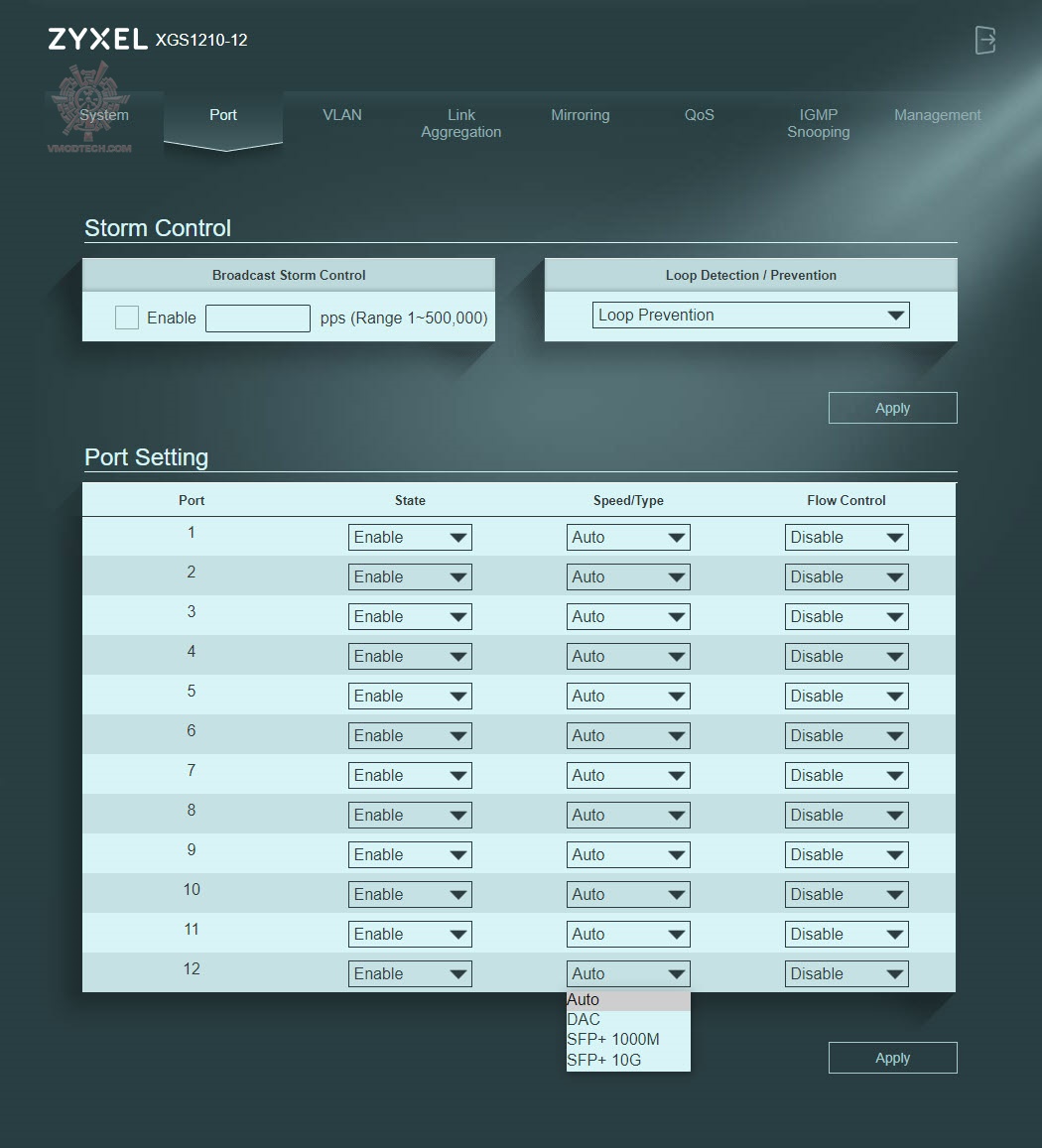Image resolution: width=1042 pixels, height=1148 pixels.
Task: Click the ZYXEL logo
Action: pos(97,40)
